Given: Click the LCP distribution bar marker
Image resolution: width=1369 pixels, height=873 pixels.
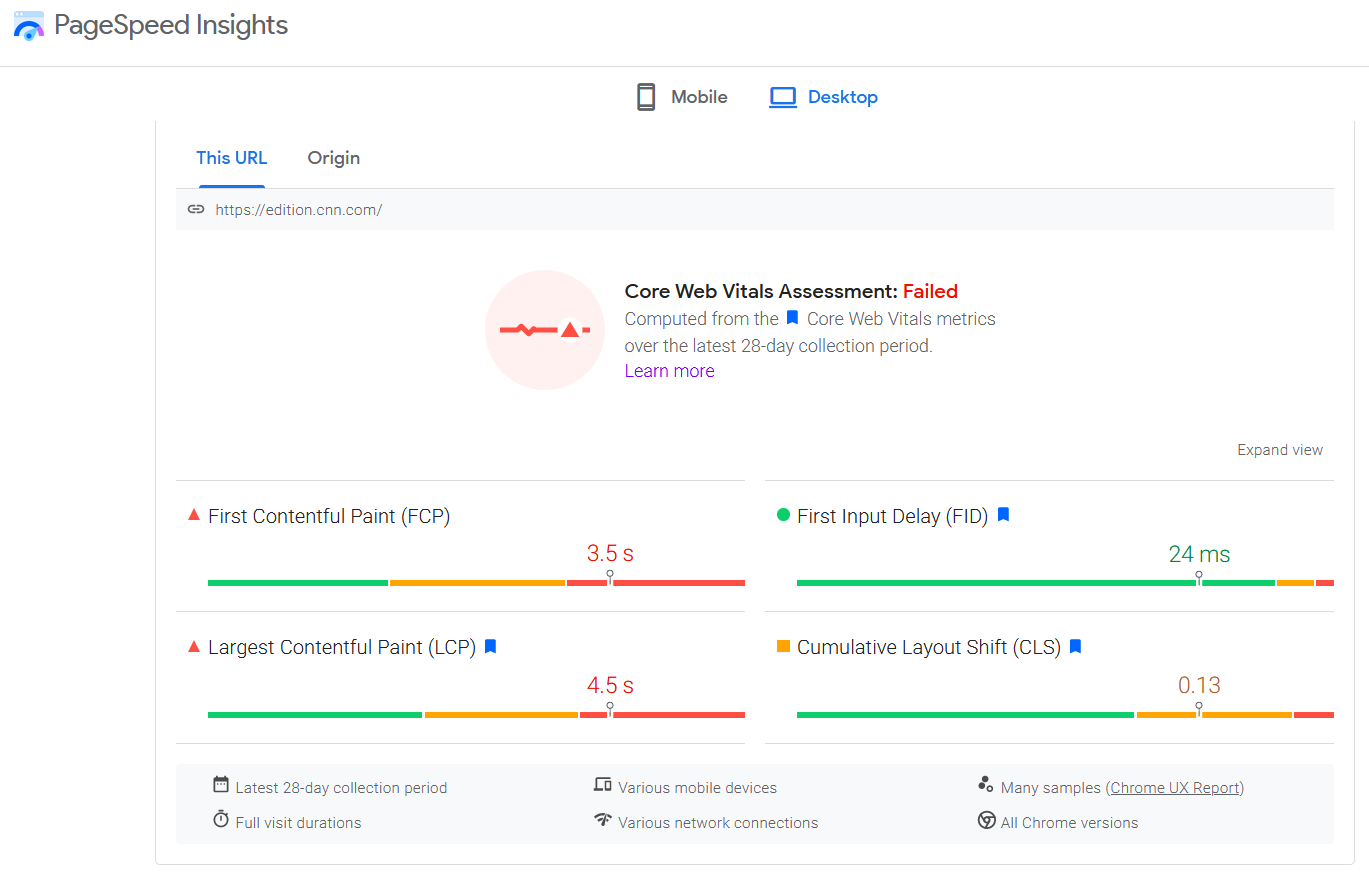Looking at the screenshot, I should pyautogui.click(x=610, y=711).
